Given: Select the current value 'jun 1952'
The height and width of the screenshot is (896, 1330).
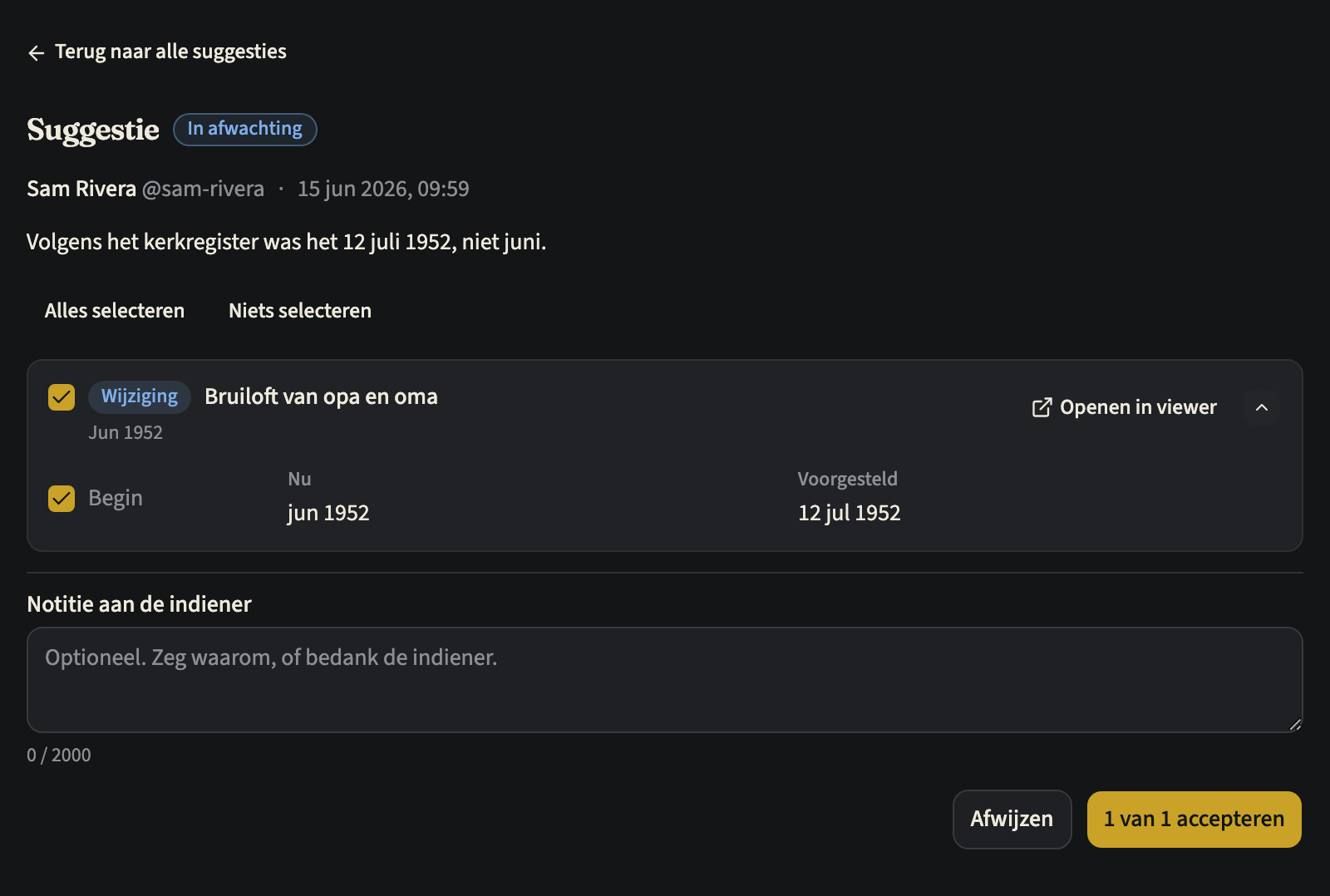Looking at the screenshot, I should click(328, 513).
